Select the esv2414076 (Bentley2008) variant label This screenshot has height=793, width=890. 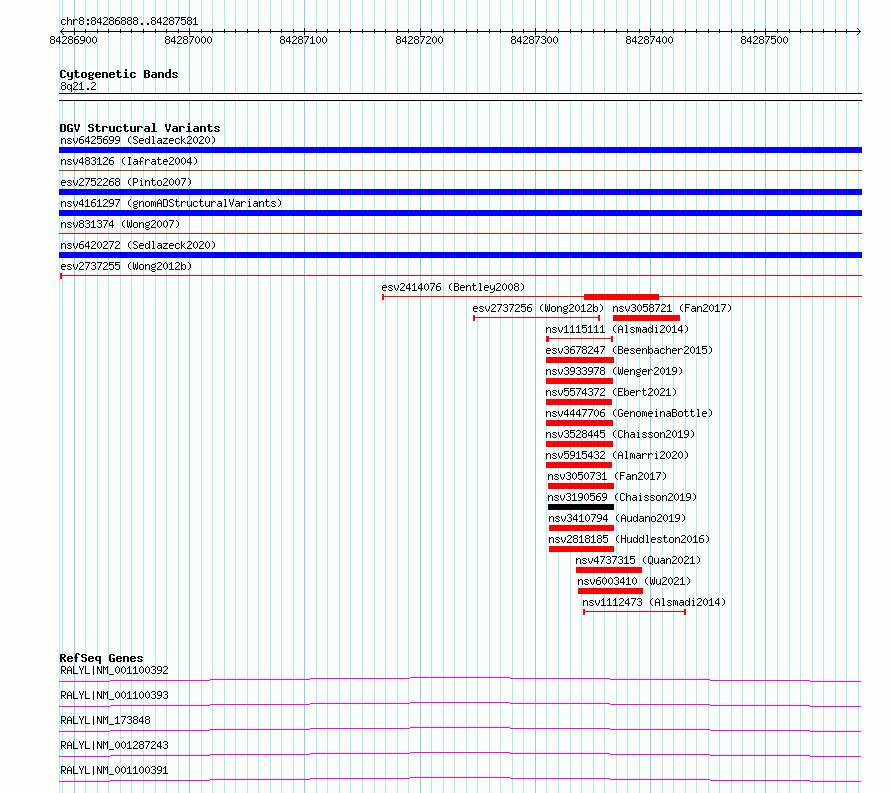[x=453, y=287]
